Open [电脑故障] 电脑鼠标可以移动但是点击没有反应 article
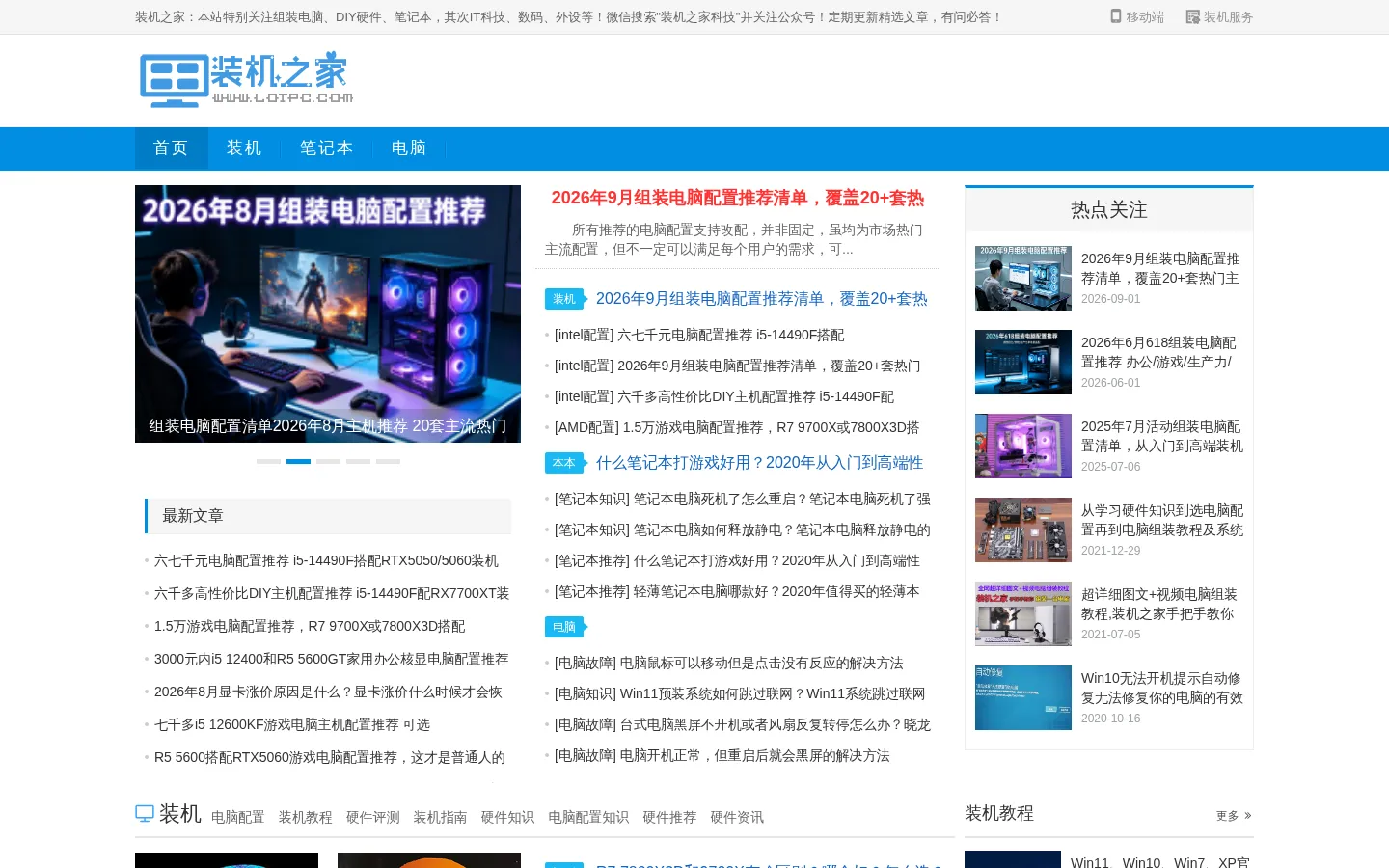 pyautogui.click(x=729, y=664)
